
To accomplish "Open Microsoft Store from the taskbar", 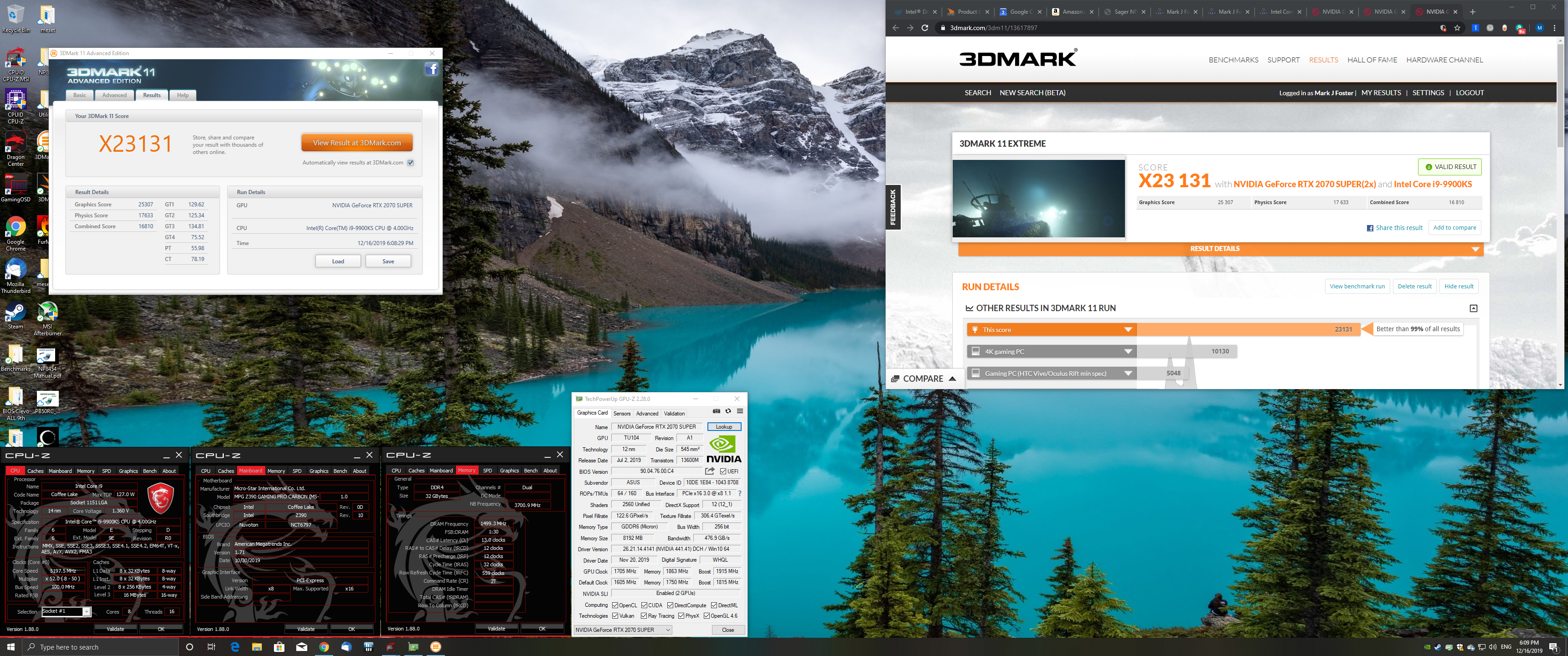I will click(x=279, y=647).
